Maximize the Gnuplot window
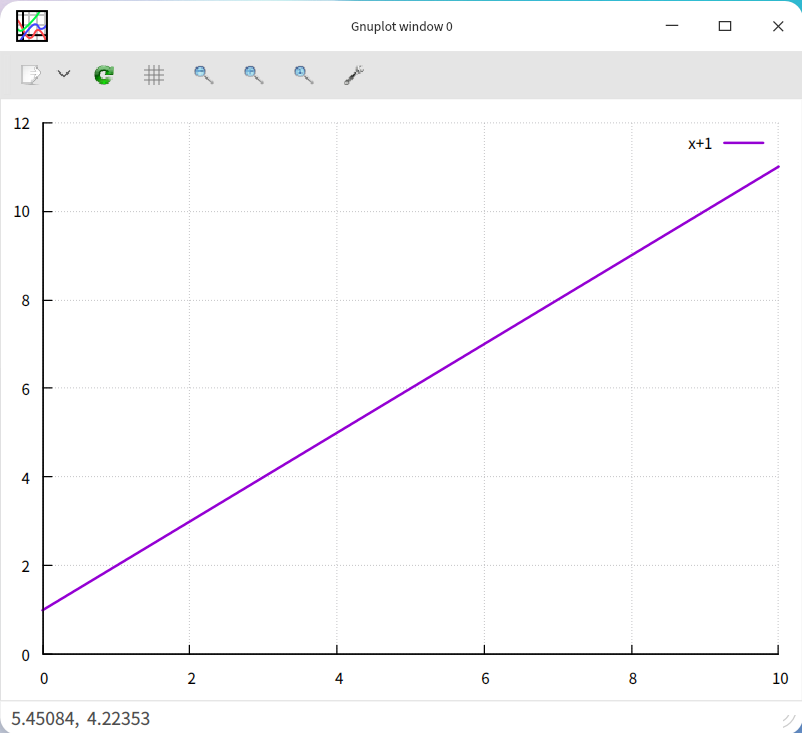This screenshot has height=733, width=802. click(725, 26)
